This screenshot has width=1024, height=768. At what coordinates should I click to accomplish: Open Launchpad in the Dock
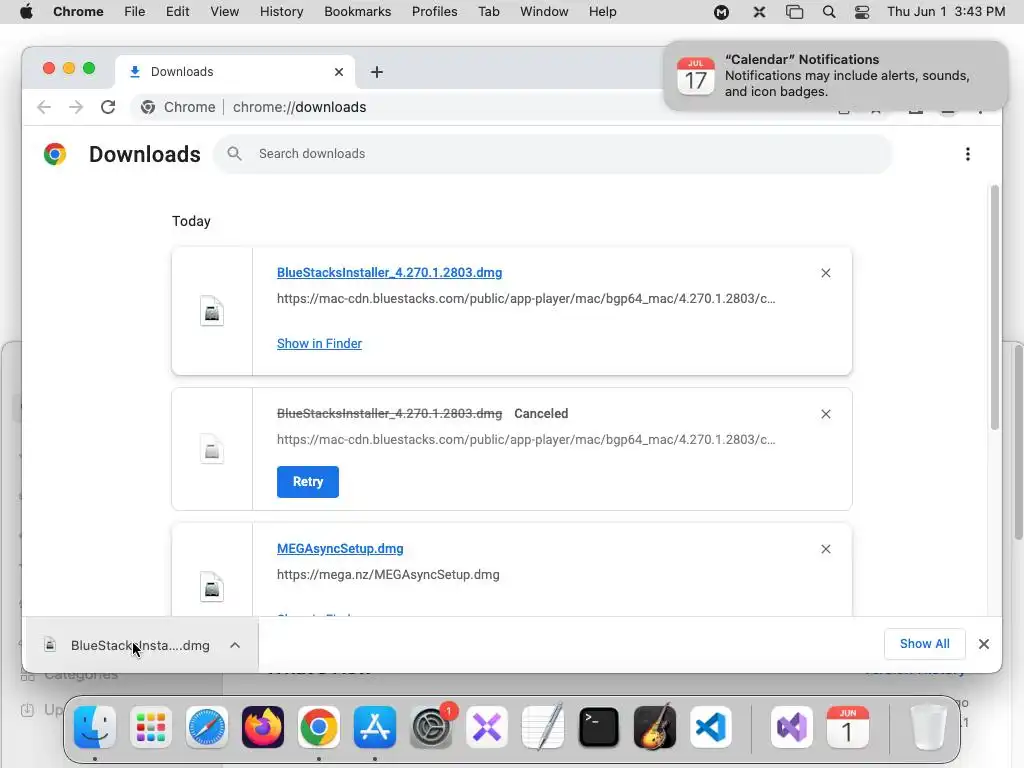(151, 727)
